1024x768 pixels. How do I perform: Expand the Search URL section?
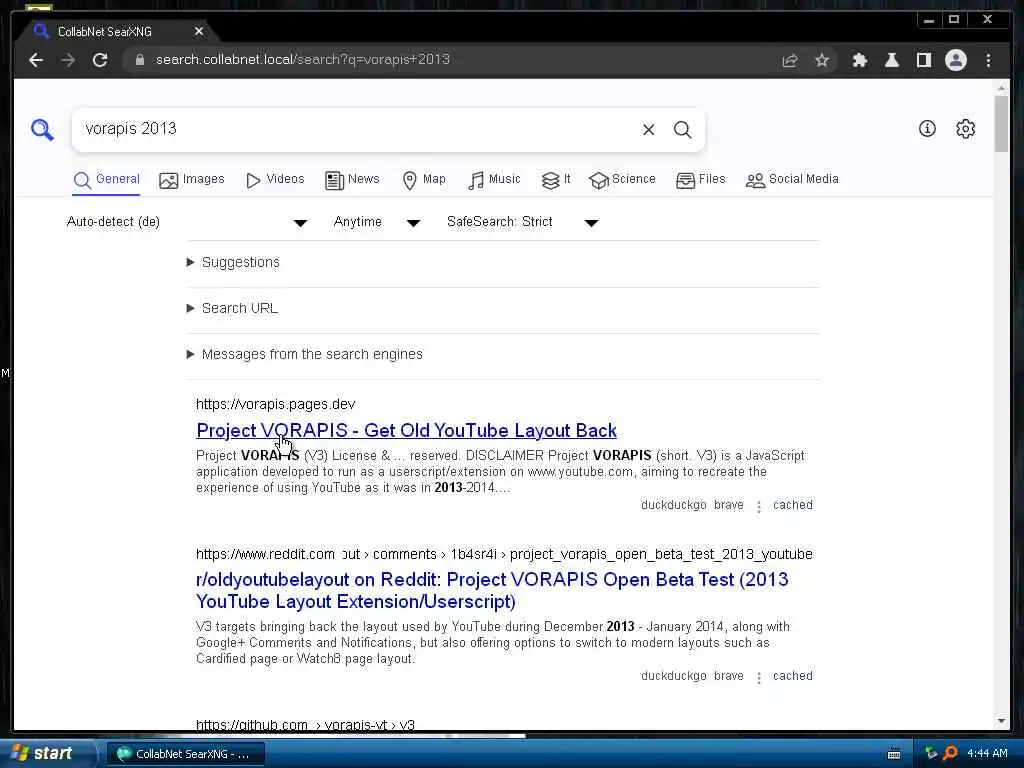(x=232, y=308)
